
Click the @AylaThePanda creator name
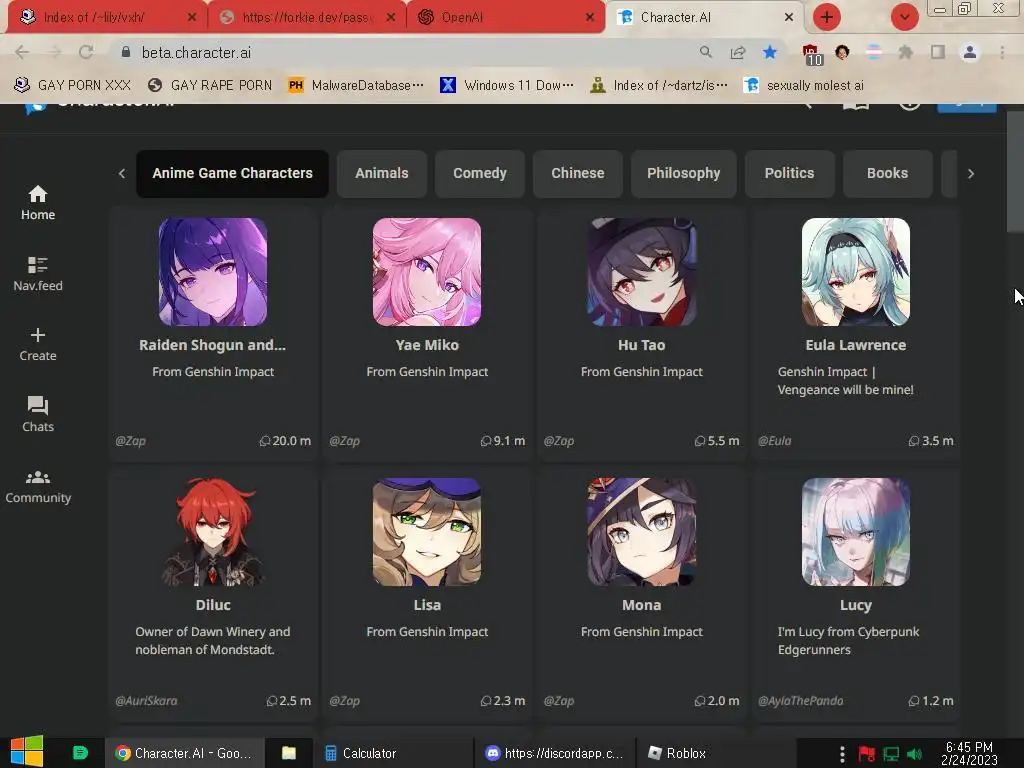(801, 701)
